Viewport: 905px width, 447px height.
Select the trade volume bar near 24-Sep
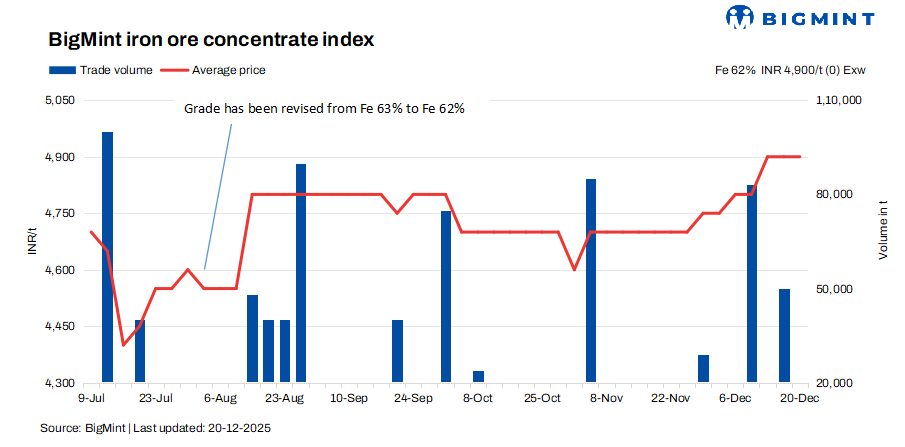pyautogui.click(x=398, y=350)
